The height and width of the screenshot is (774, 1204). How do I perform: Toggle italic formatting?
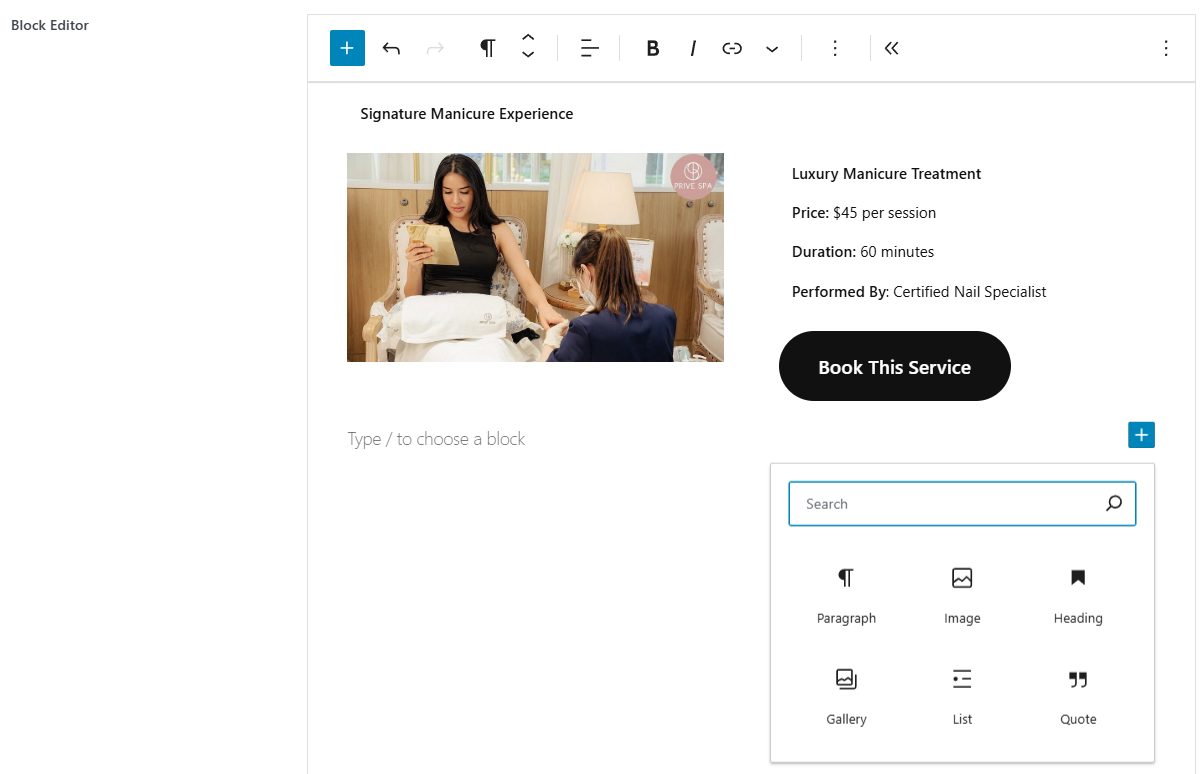693,47
